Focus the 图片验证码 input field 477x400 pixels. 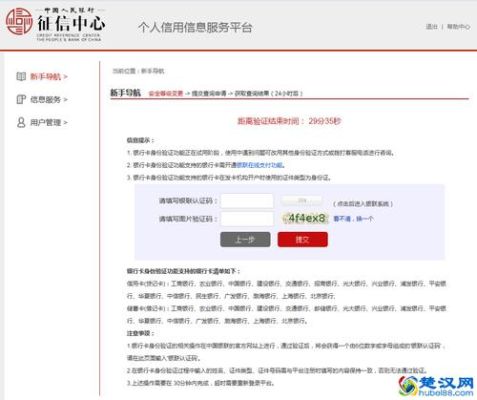(247, 219)
